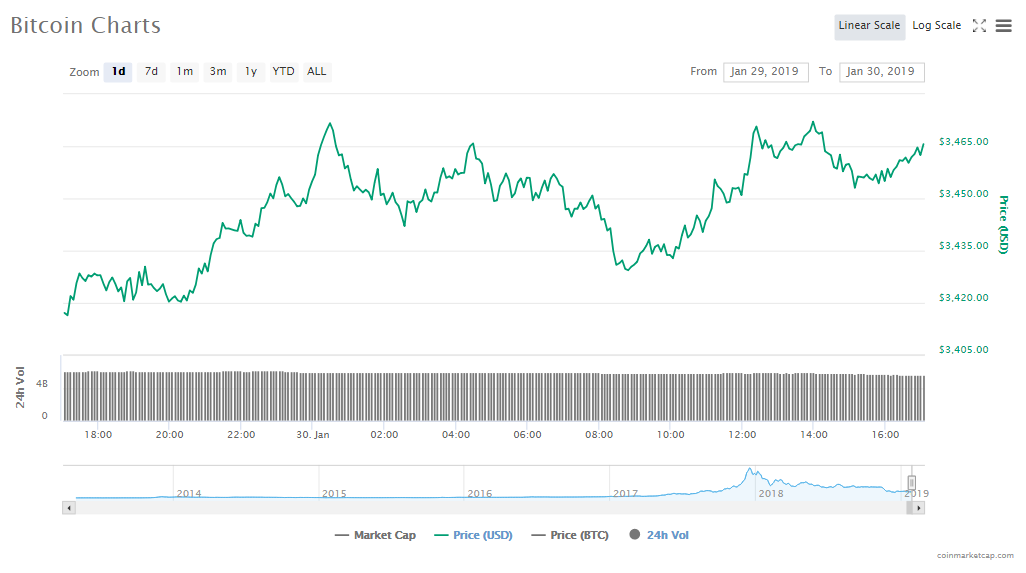Choose the YTD zoom option

[x=284, y=72]
